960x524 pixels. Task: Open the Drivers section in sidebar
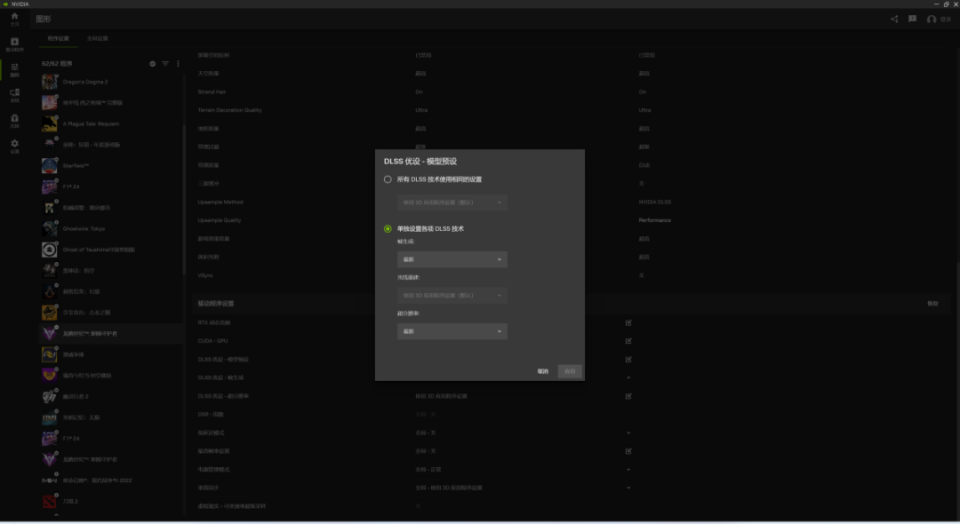coord(15,44)
